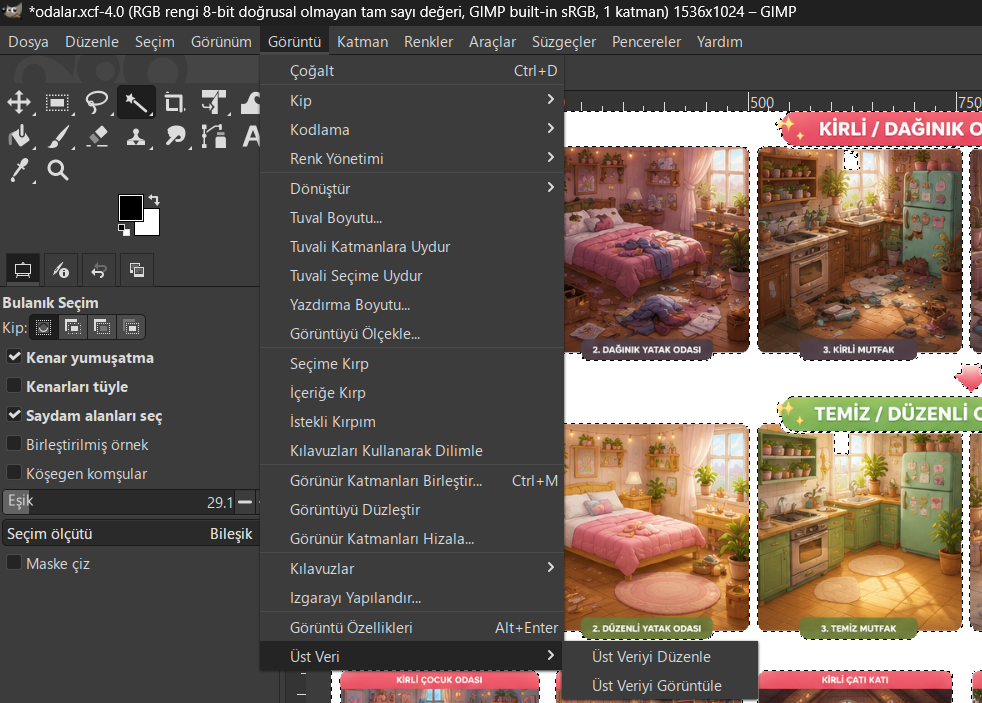Click the white background color swatch
This screenshot has width=982, height=703.
point(151,226)
